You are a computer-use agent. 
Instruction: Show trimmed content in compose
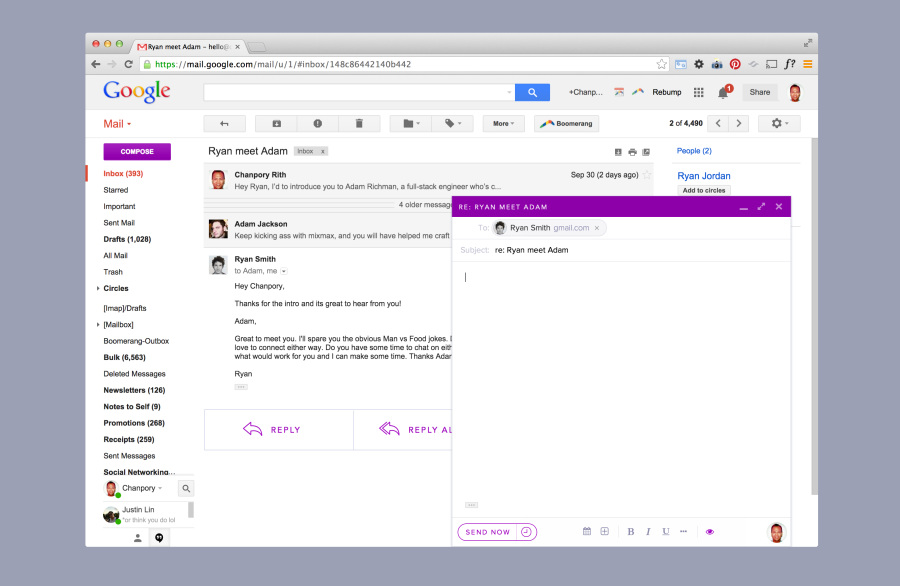[471, 505]
